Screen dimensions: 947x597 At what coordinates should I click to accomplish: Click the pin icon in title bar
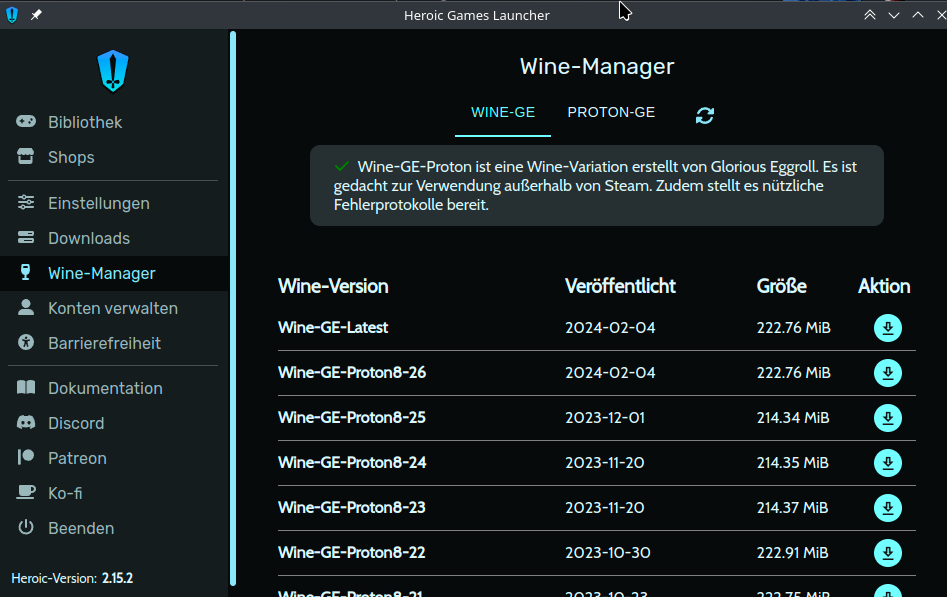(x=36, y=15)
